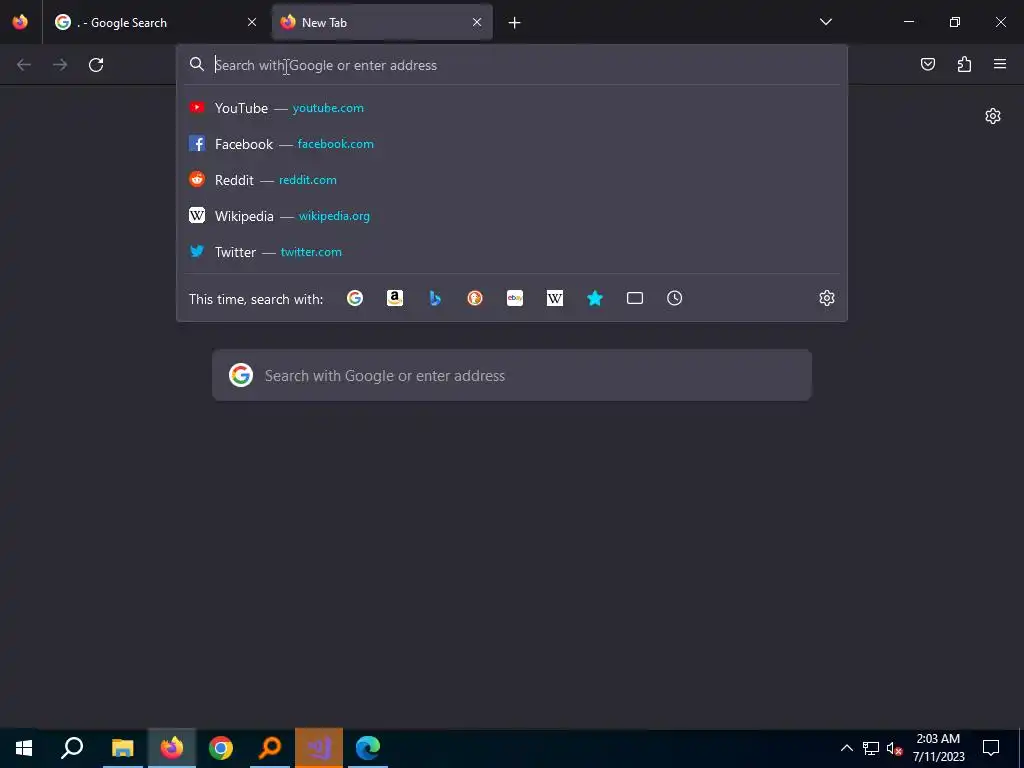Open Firefox View pinned tab icon
This screenshot has height=768, width=1024.
tap(20, 22)
